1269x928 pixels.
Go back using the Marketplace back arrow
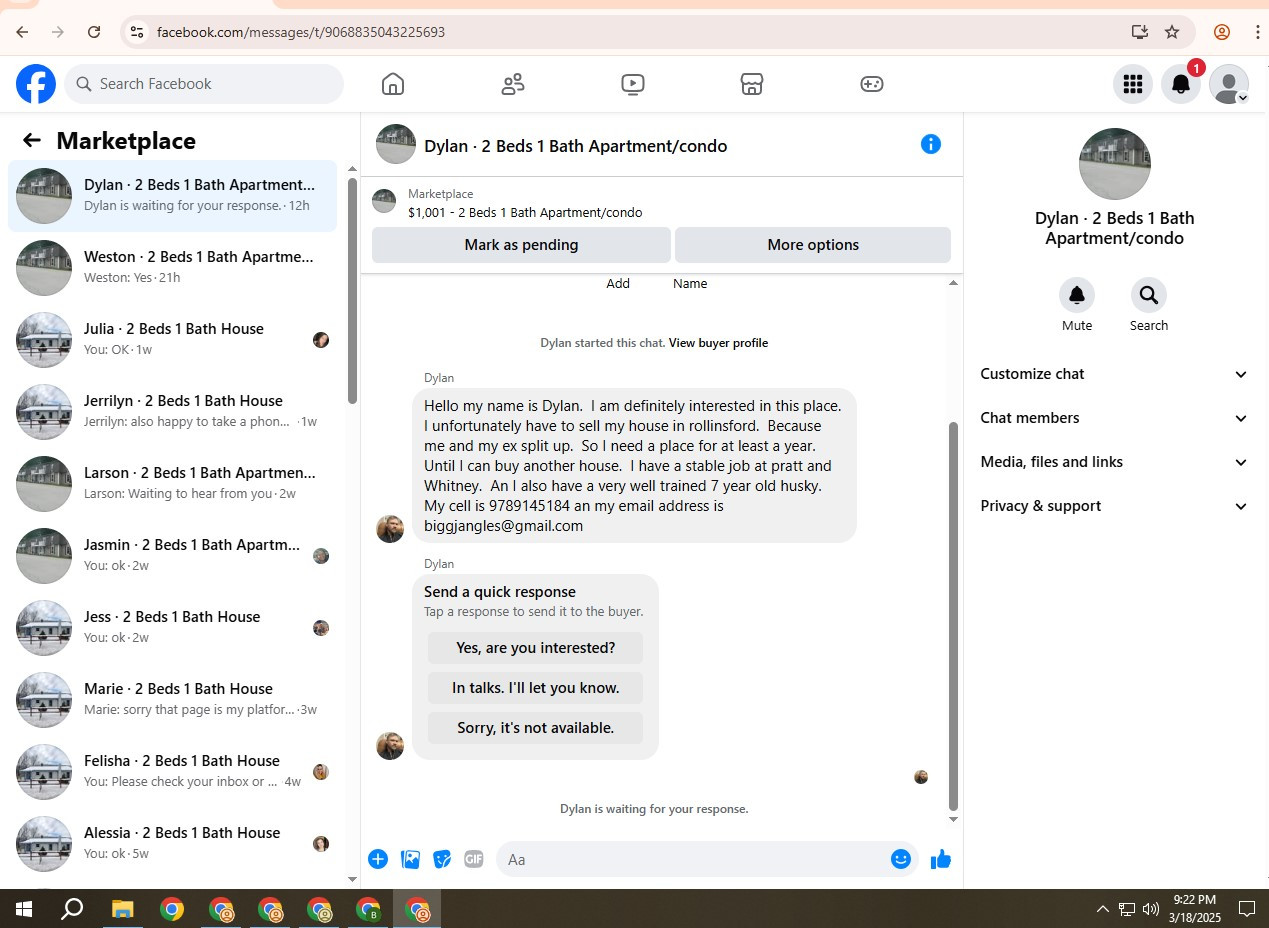tap(32, 141)
